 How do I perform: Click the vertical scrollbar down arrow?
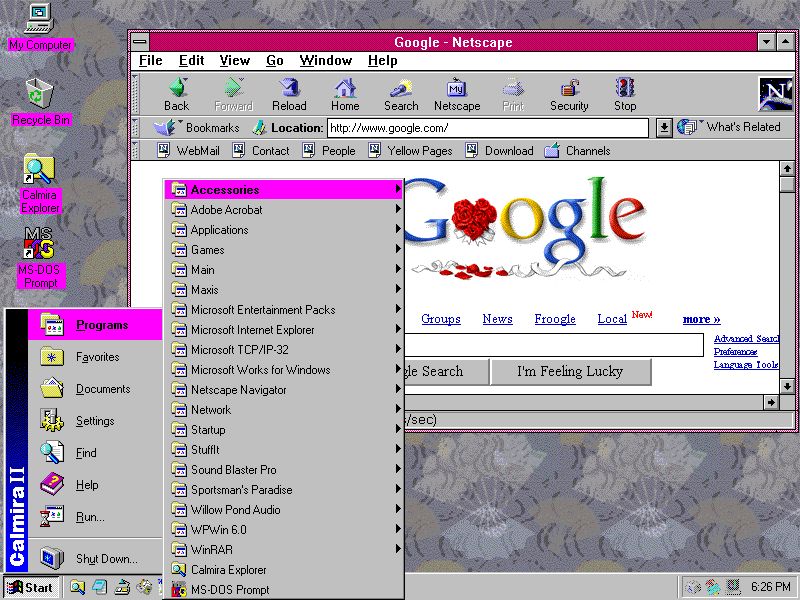pyautogui.click(x=787, y=386)
